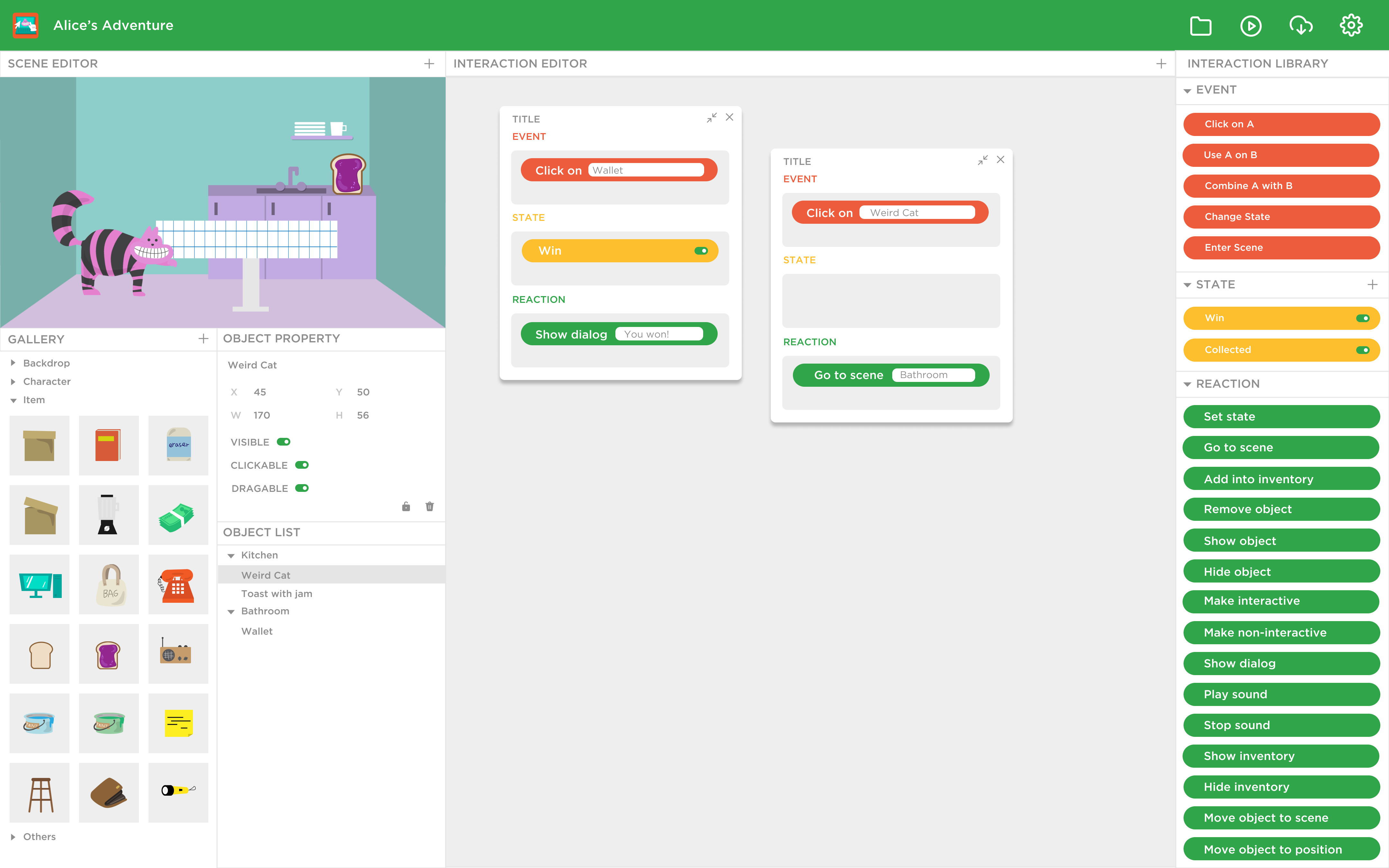The height and width of the screenshot is (868, 1389).
Task: Close the Weird Cat interaction card
Action: (x=1000, y=159)
